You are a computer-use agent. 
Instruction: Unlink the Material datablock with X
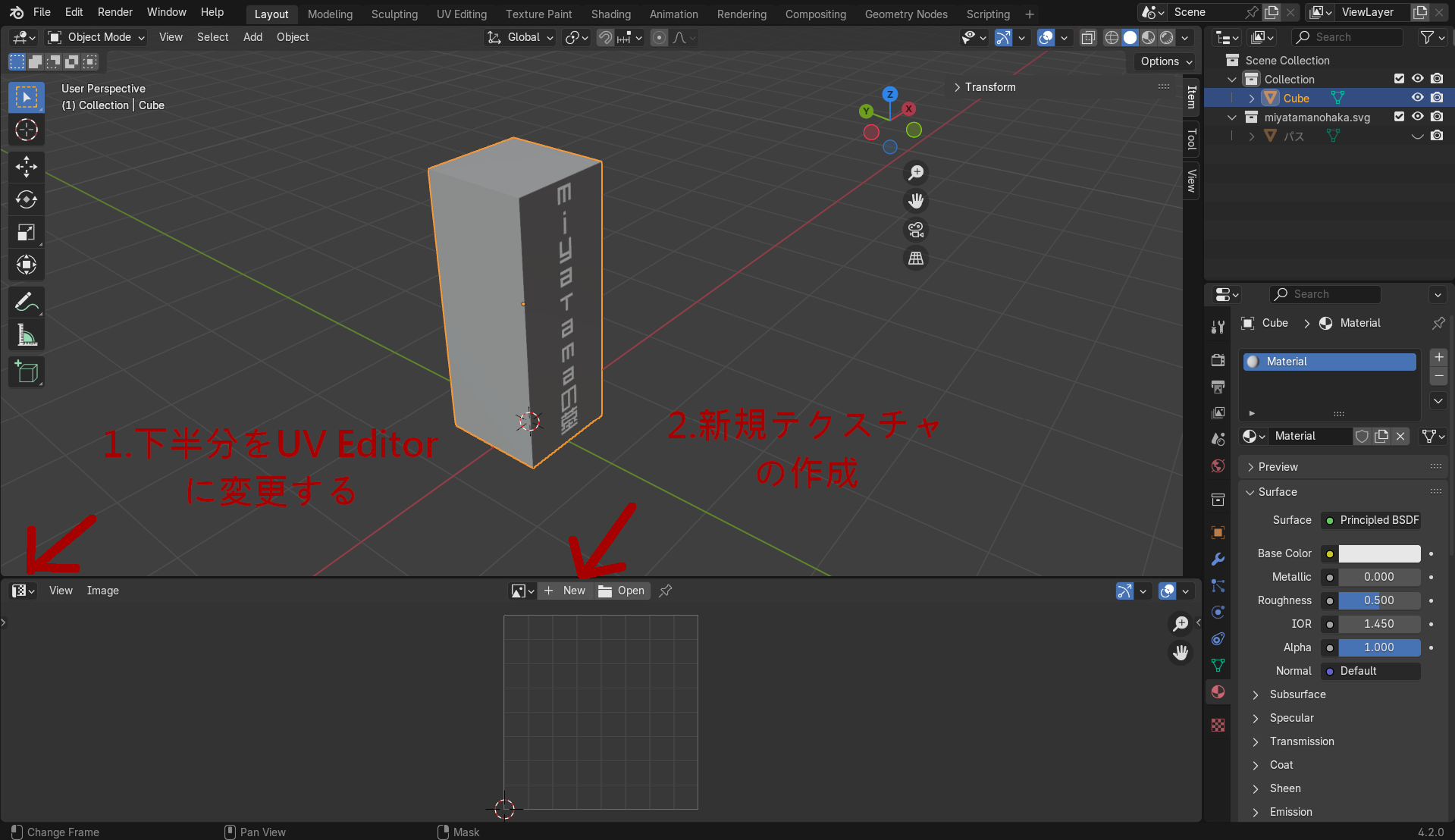click(x=1400, y=436)
